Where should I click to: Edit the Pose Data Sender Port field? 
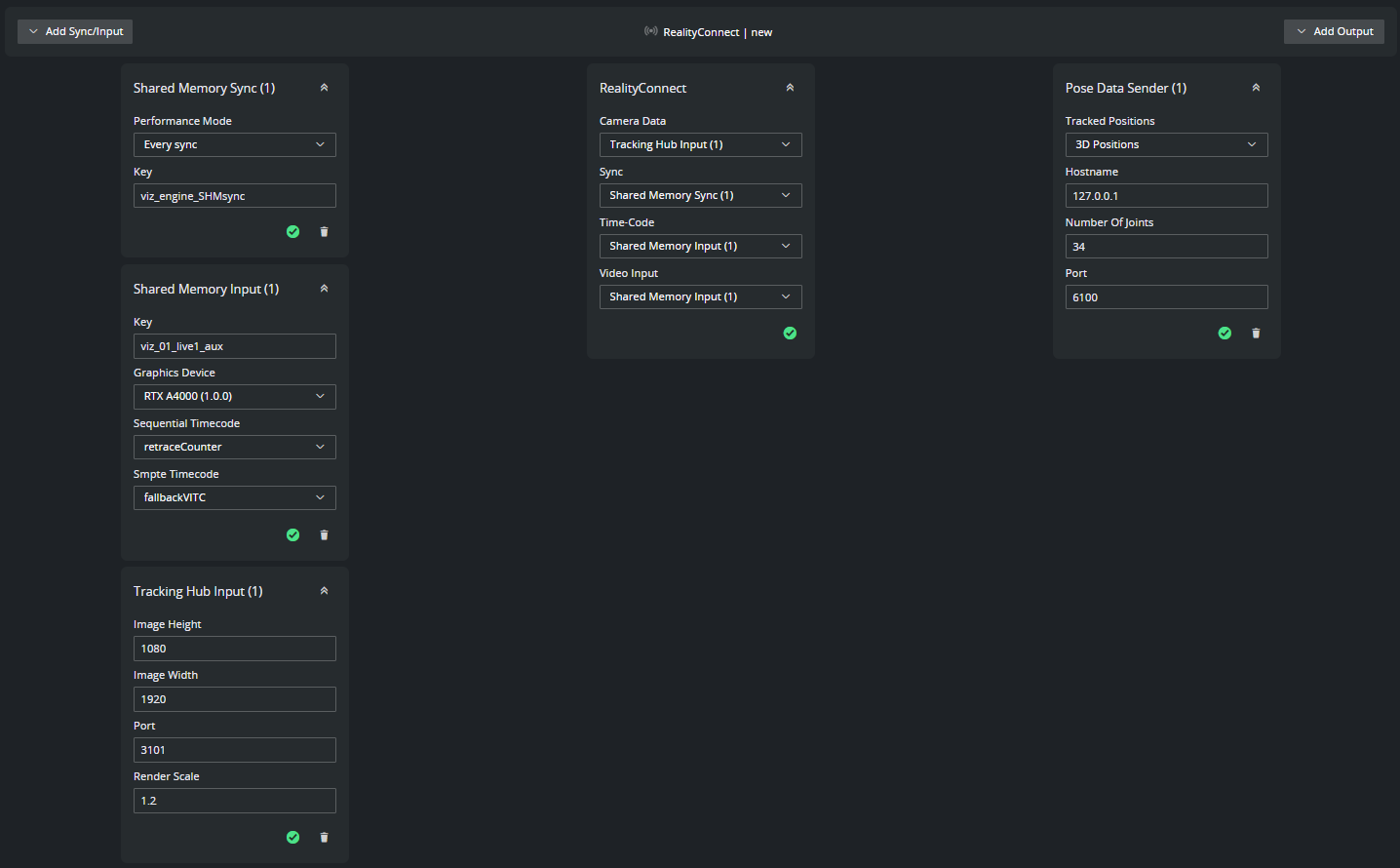[x=1167, y=297]
